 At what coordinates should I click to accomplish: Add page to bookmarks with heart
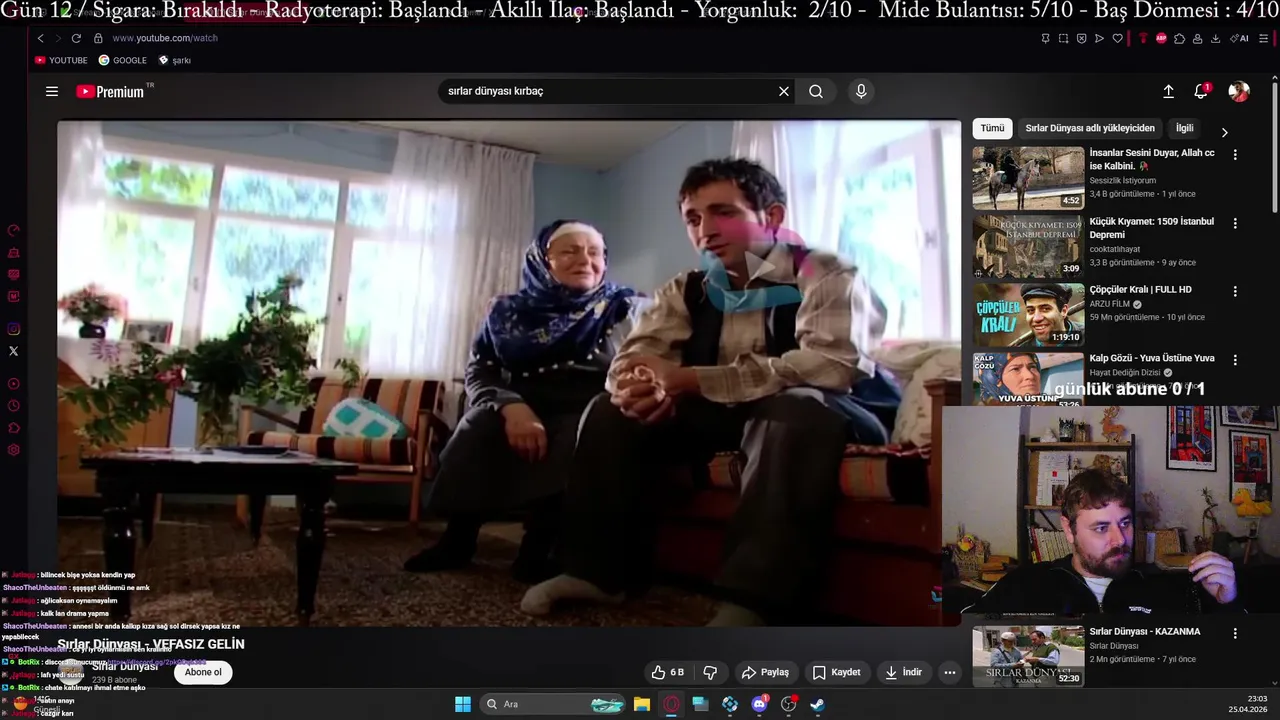coord(1117,38)
